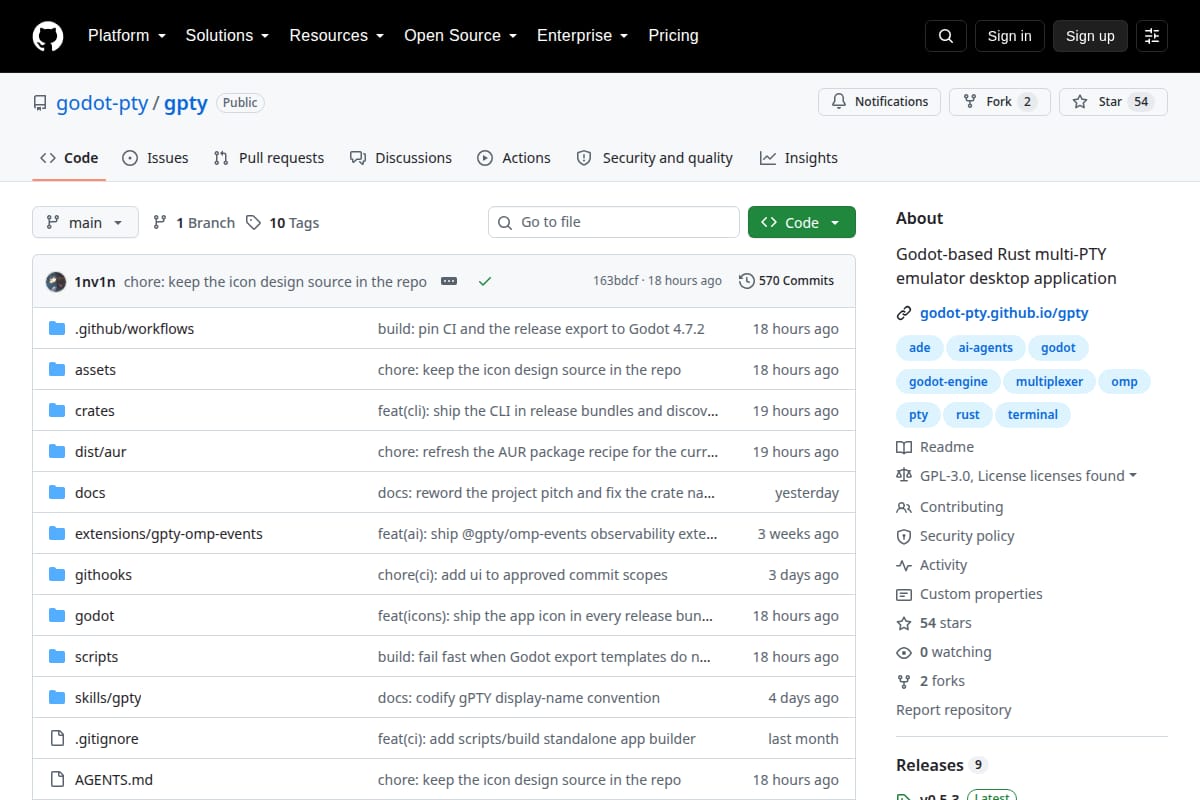Screen dimensions: 1200x800
Task: Click the bell Notifications button
Action: click(x=880, y=101)
